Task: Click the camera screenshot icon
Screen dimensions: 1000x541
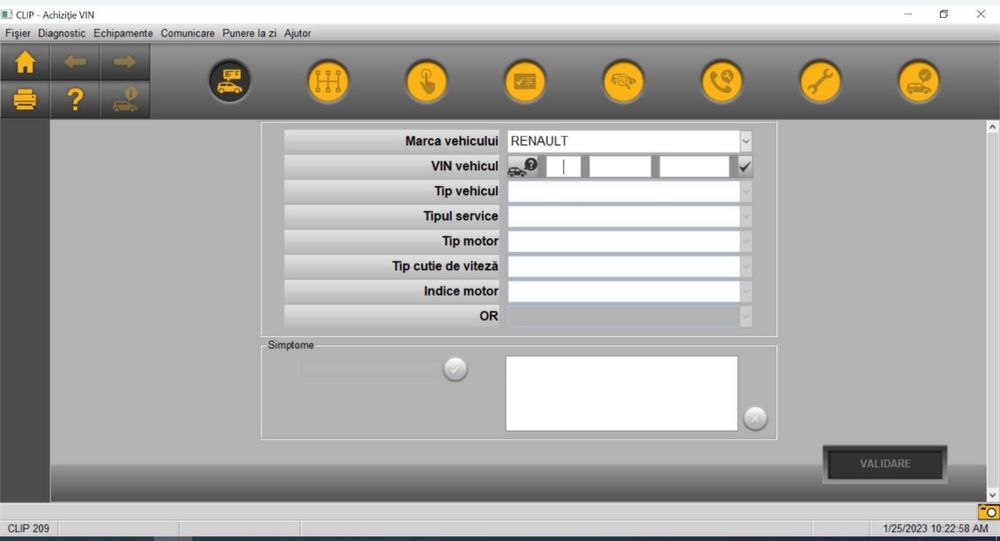Action: pos(988,512)
